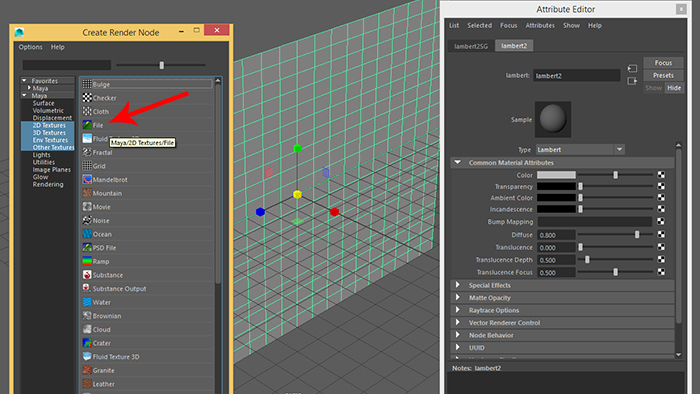Expand the Raytrace Options section
Image resolution: width=700 pixels, height=394 pixels.
458,310
